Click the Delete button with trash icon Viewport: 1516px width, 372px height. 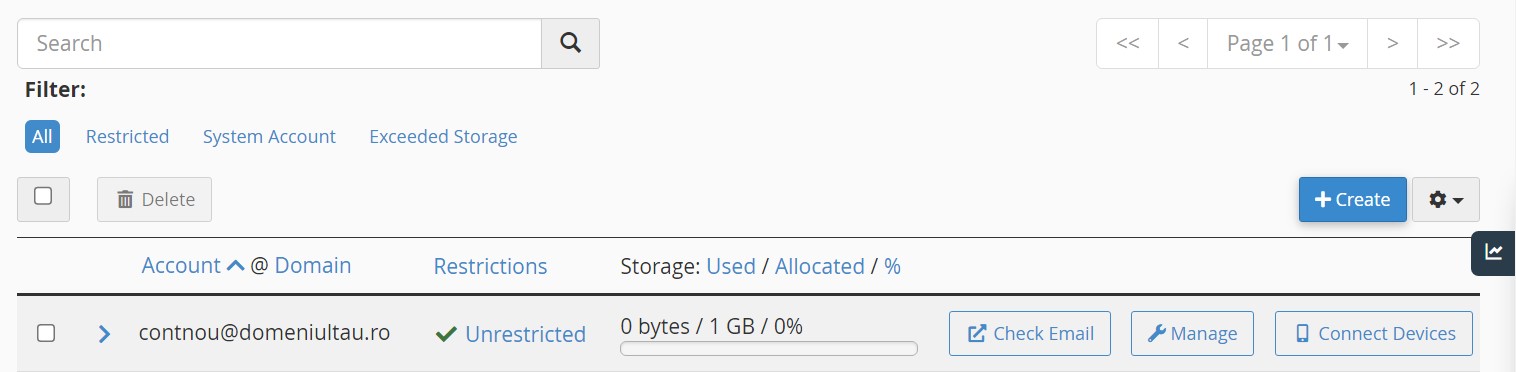(154, 199)
